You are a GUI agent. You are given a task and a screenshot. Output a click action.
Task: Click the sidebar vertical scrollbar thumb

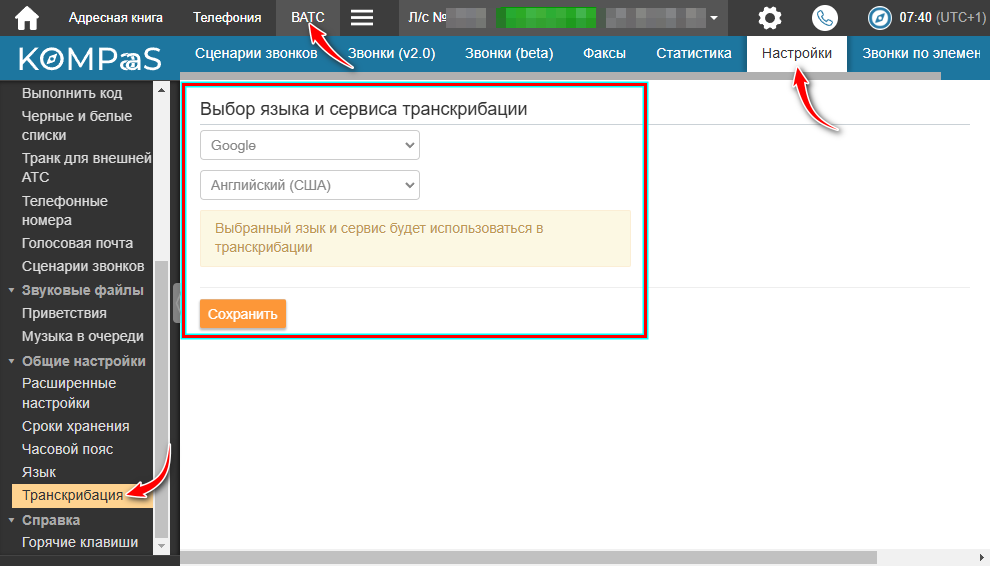pos(162,398)
